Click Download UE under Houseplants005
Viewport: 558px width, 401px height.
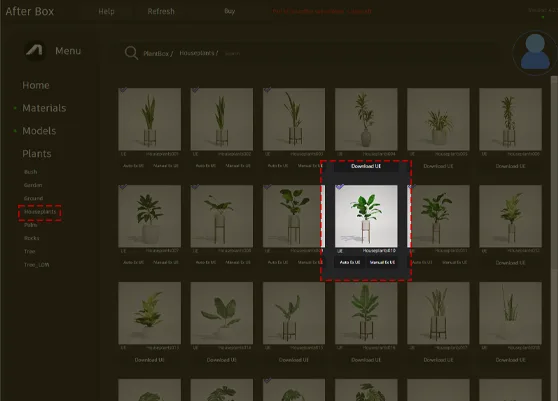(x=438, y=166)
